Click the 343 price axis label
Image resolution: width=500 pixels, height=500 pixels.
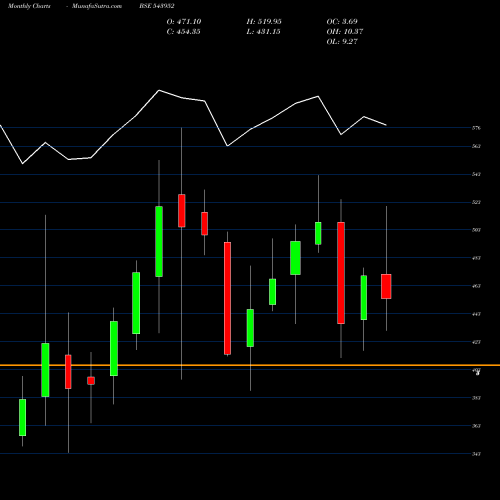click(x=476, y=454)
